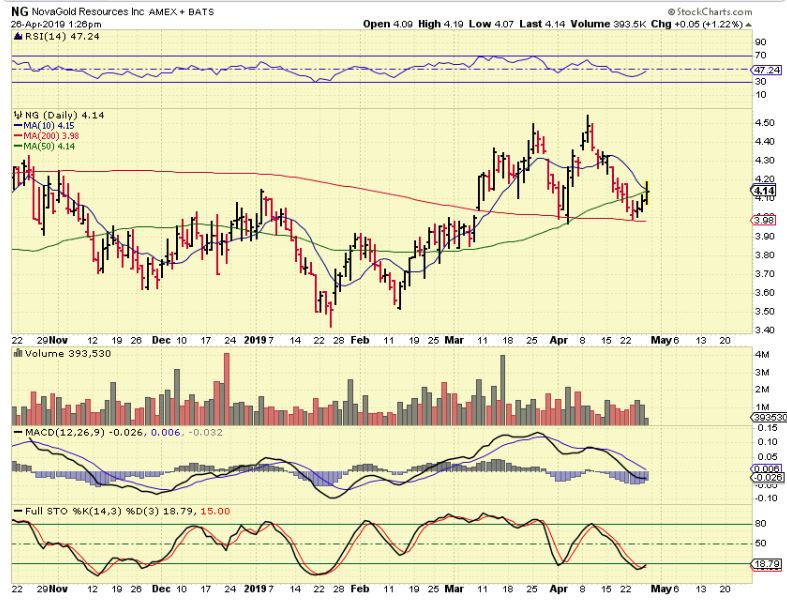787x601 pixels.
Task: Click the 0.15 MACD axis label
Action: click(768, 428)
